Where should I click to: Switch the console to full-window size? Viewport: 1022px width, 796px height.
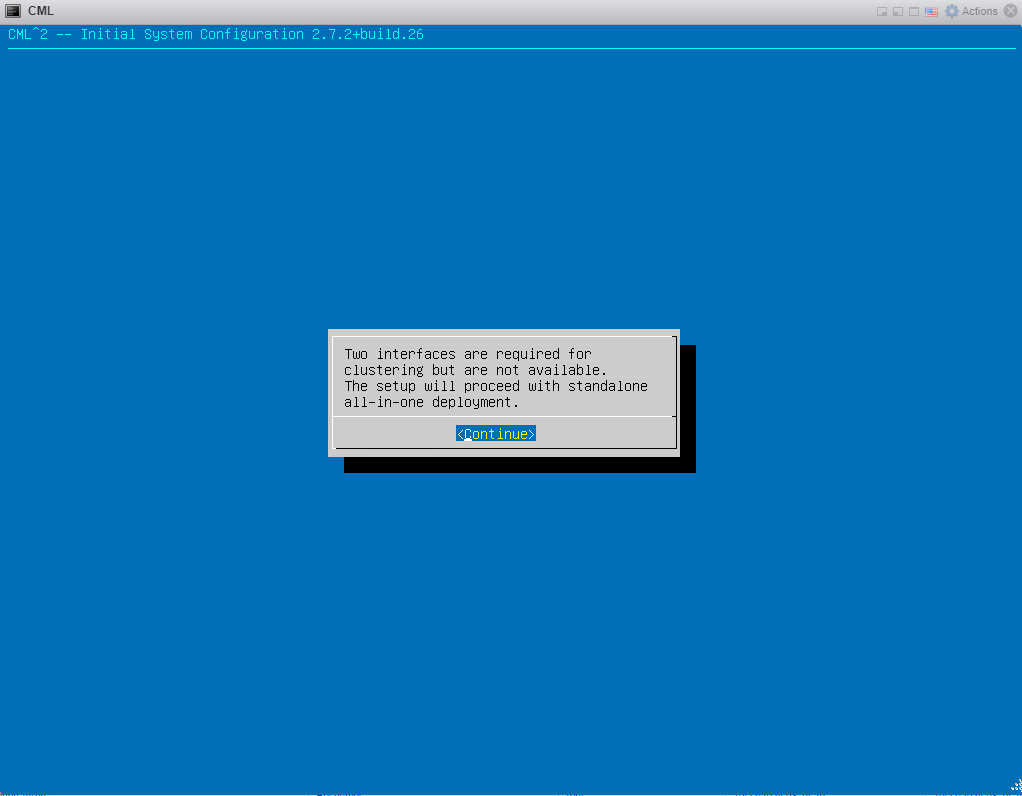click(914, 12)
